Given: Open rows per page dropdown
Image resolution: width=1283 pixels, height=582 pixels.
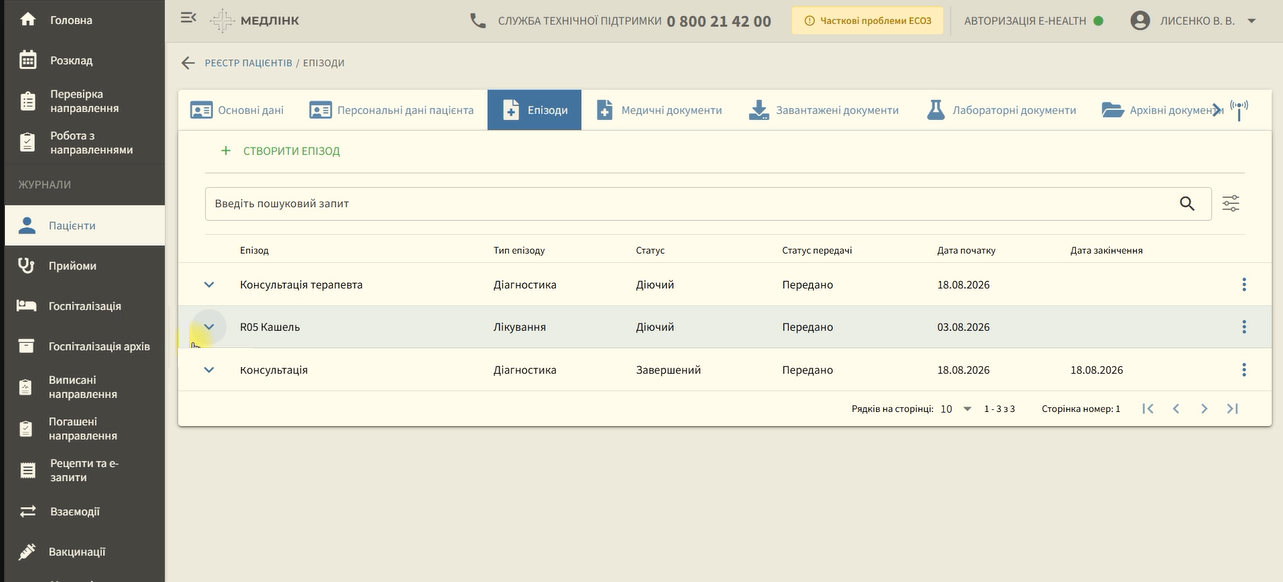Looking at the screenshot, I should click(956, 409).
